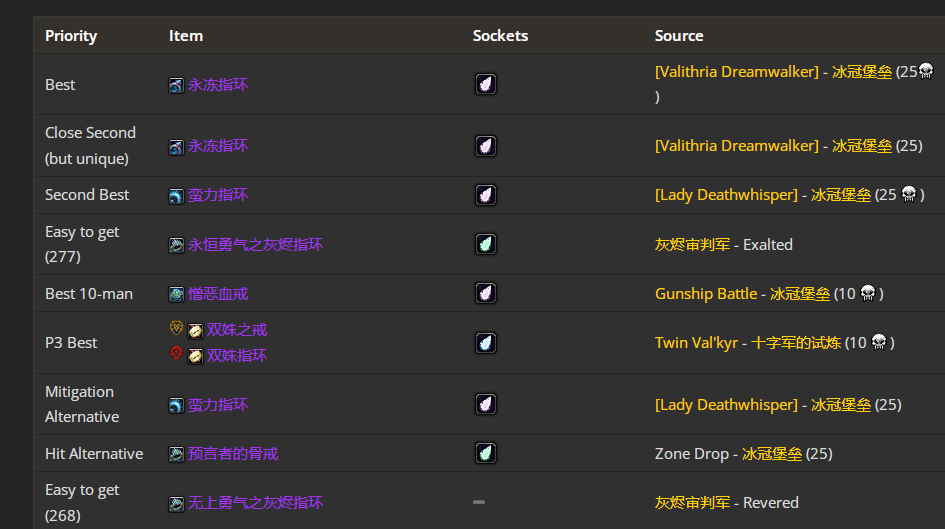
Task: Click the gem socket icon in the Best row
Action: pos(485,84)
